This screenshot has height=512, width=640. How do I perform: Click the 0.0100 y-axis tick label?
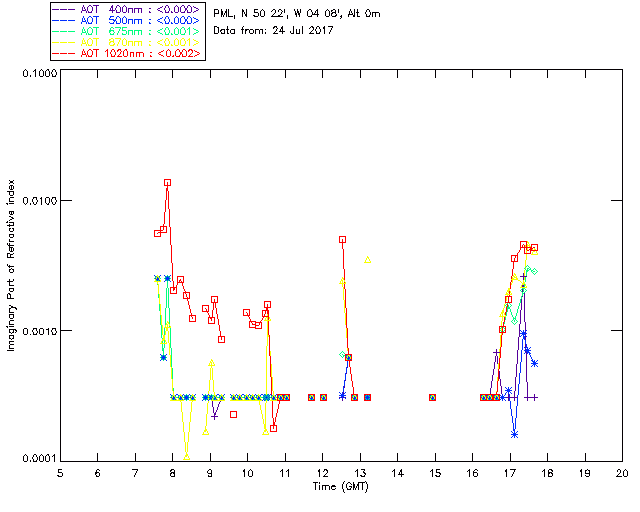40,200
